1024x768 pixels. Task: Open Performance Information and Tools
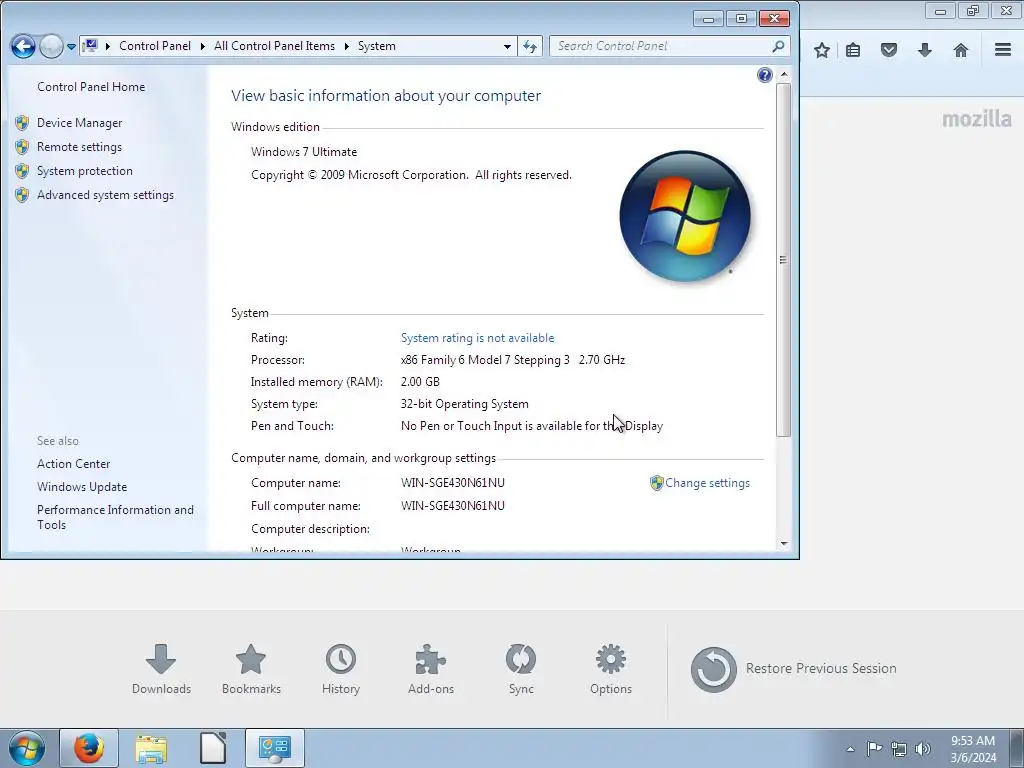tap(115, 517)
